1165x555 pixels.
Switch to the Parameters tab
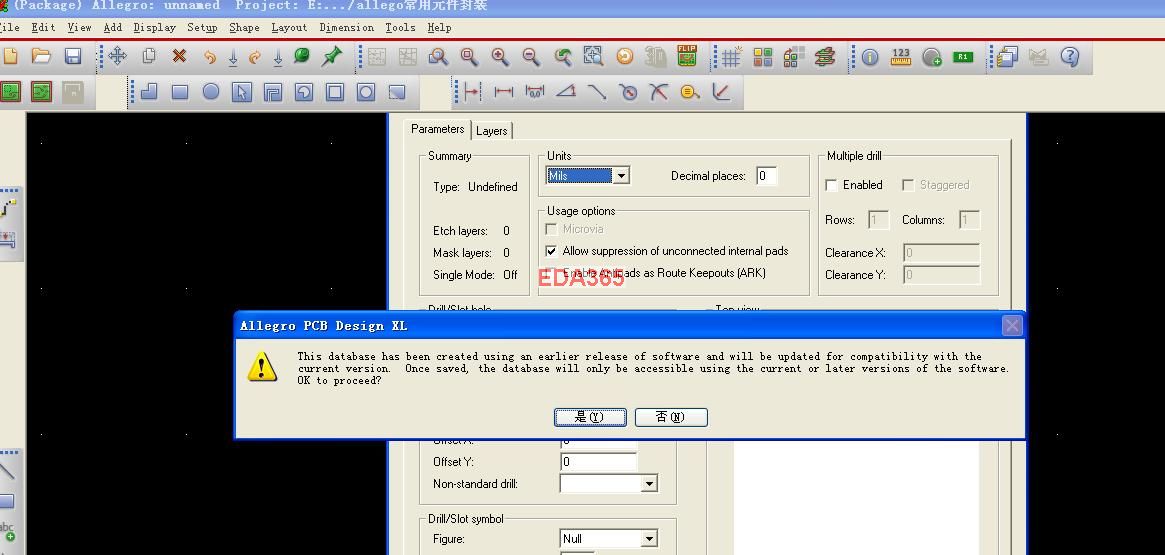click(x=438, y=129)
